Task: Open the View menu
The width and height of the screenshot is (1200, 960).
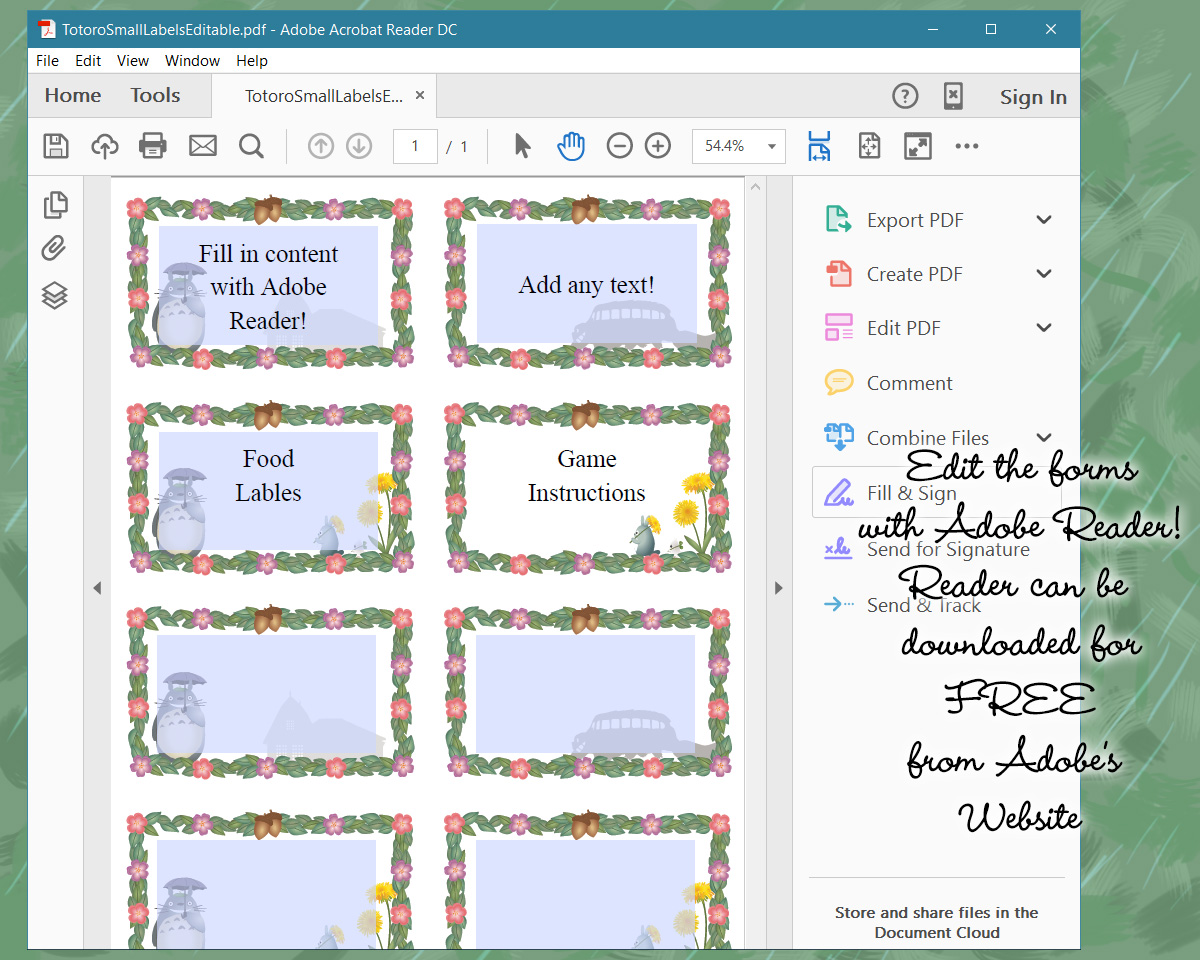Action: click(133, 60)
